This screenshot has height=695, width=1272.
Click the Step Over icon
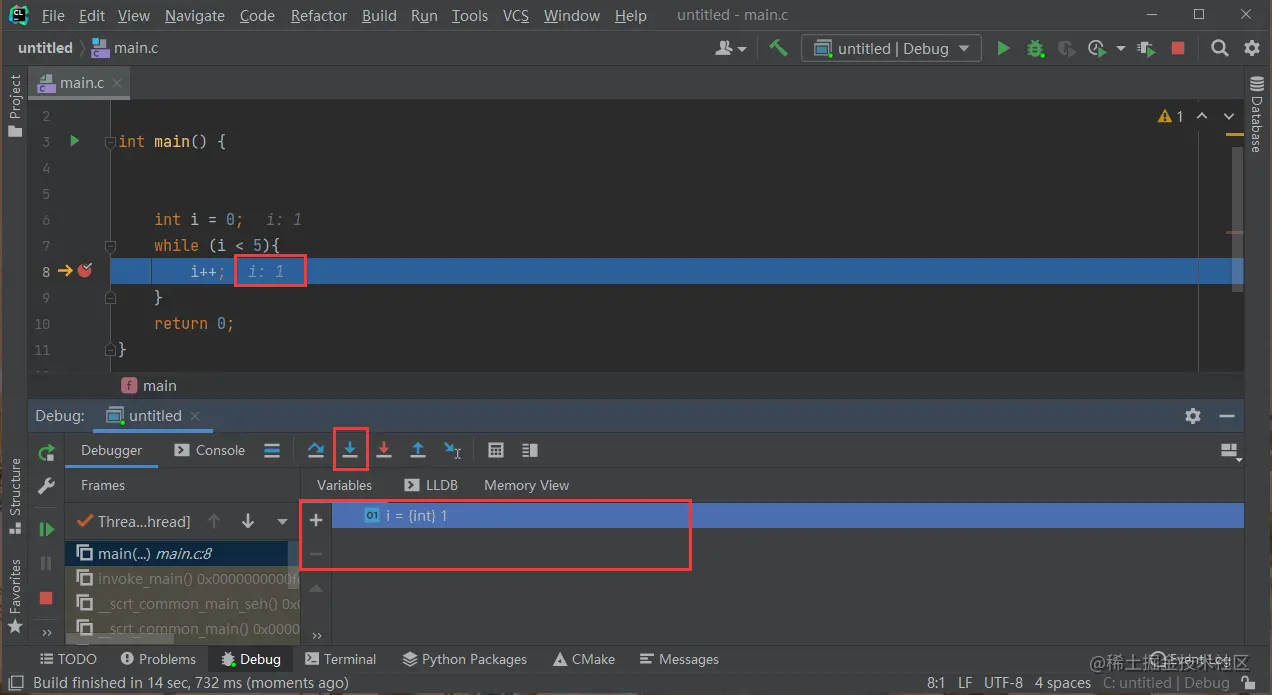[x=316, y=450]
